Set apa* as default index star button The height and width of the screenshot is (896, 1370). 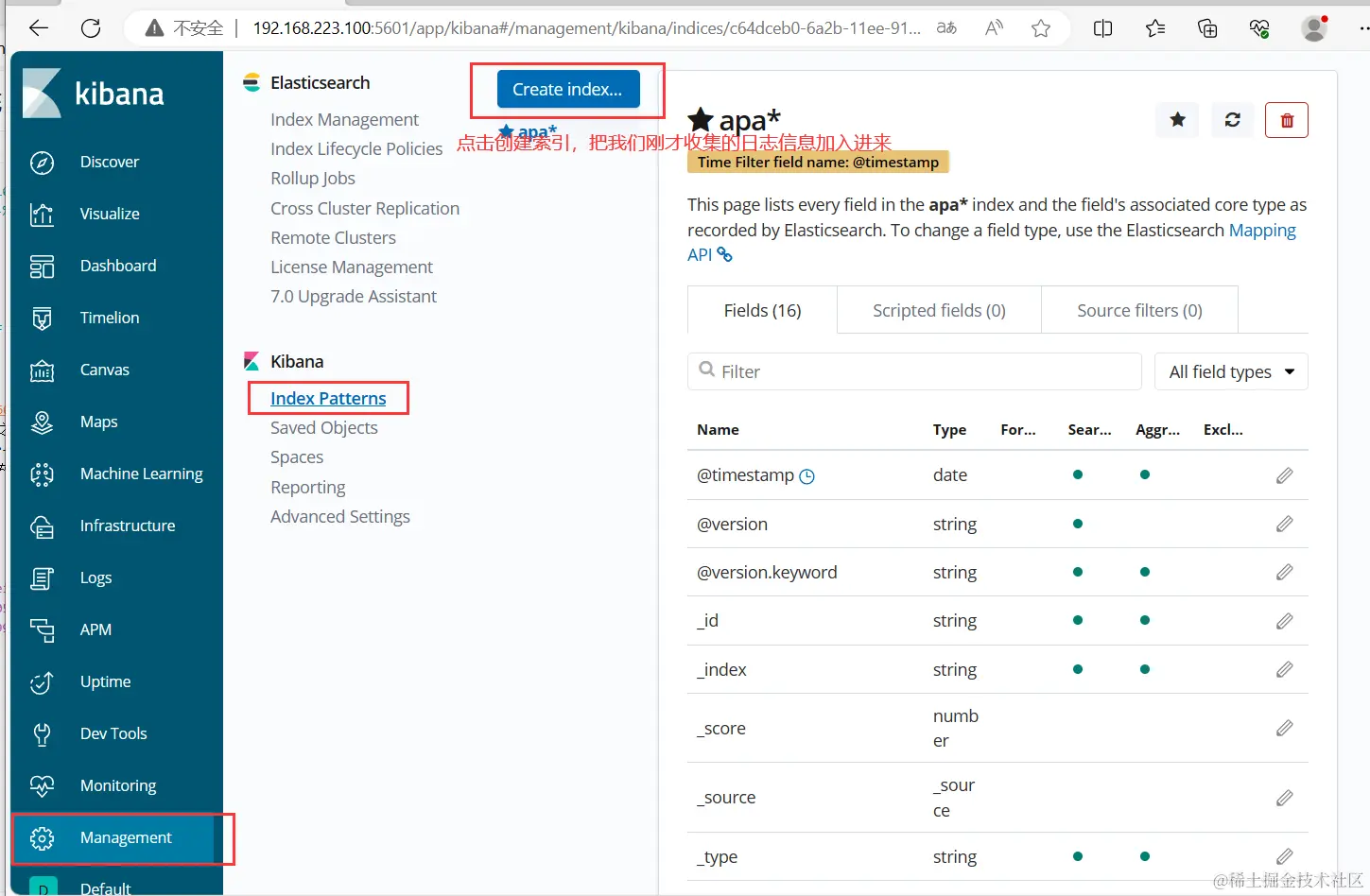click(1177, 120)
